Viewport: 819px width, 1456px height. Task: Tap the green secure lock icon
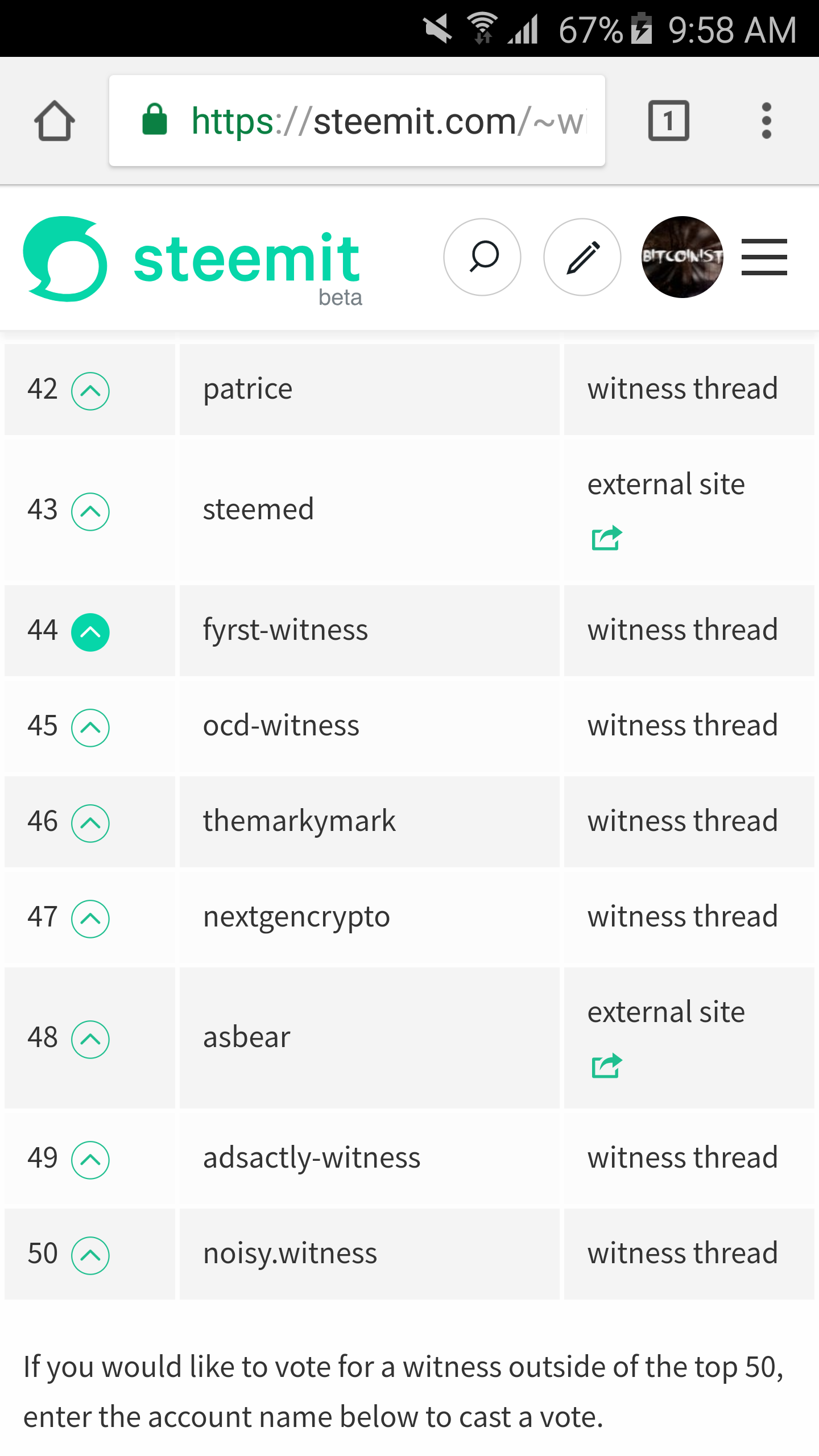[x=154, y=119]
